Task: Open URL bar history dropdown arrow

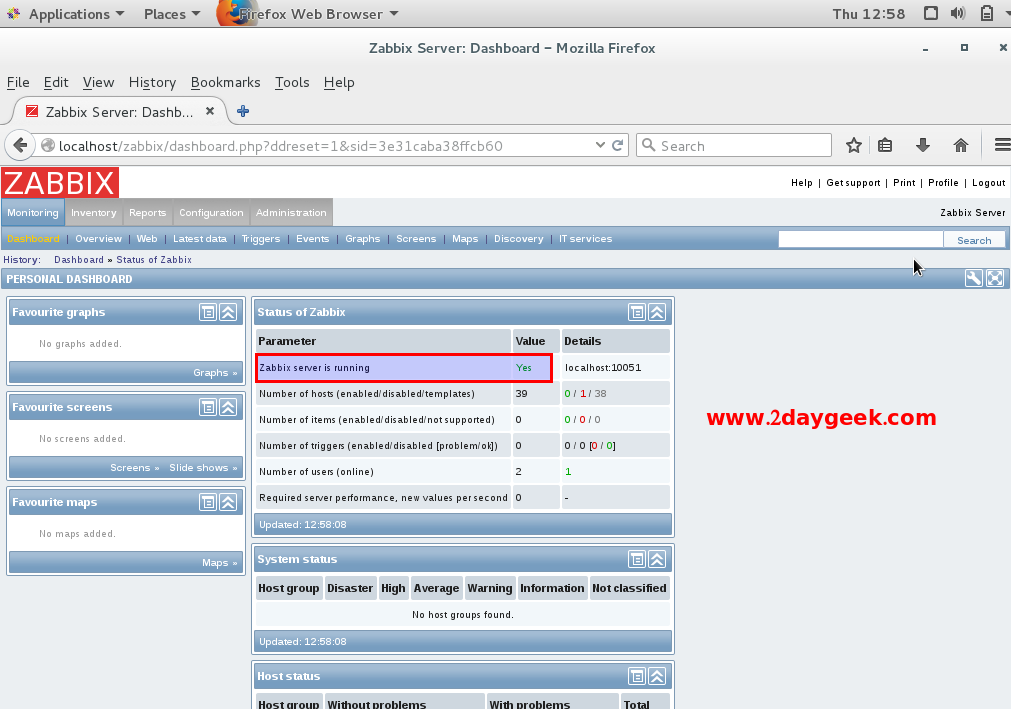Action: pyautogui.click(x=600, y=145)
